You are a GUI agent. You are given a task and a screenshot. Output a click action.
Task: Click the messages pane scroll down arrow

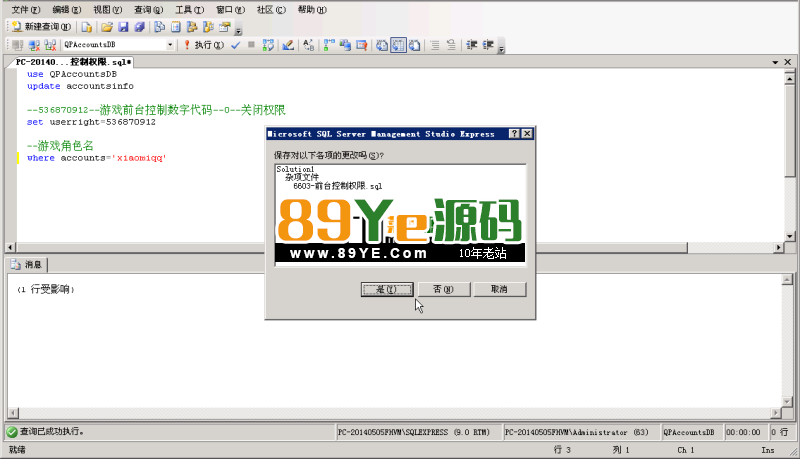(x=787, y=402)
